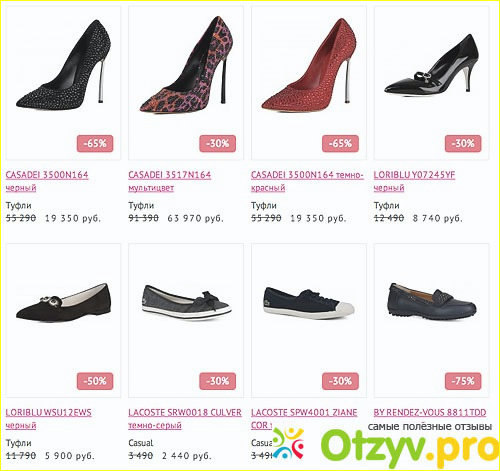Viewport: 500px width, 471px height.
Task: Open the LACOSTE SRW0018 CULVER link
Action: click(x=185, y=419)
